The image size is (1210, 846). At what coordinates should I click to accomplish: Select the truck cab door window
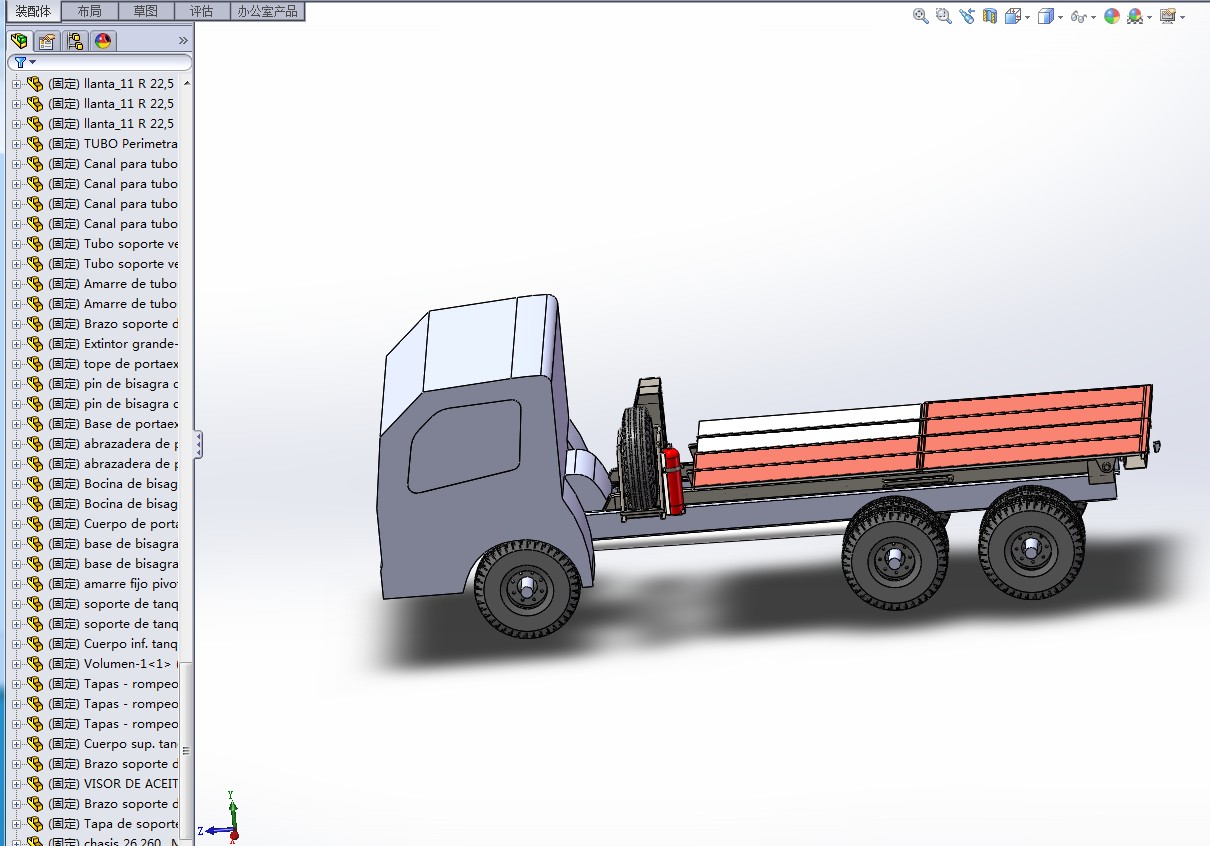[465, 444]
